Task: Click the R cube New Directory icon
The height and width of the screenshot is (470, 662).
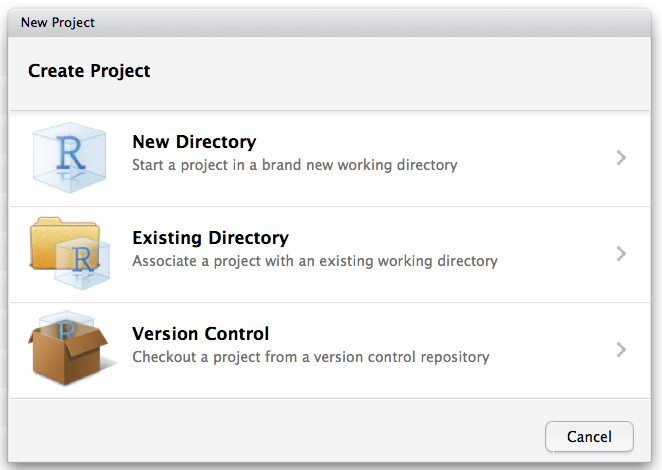Action: coord(70,158)
